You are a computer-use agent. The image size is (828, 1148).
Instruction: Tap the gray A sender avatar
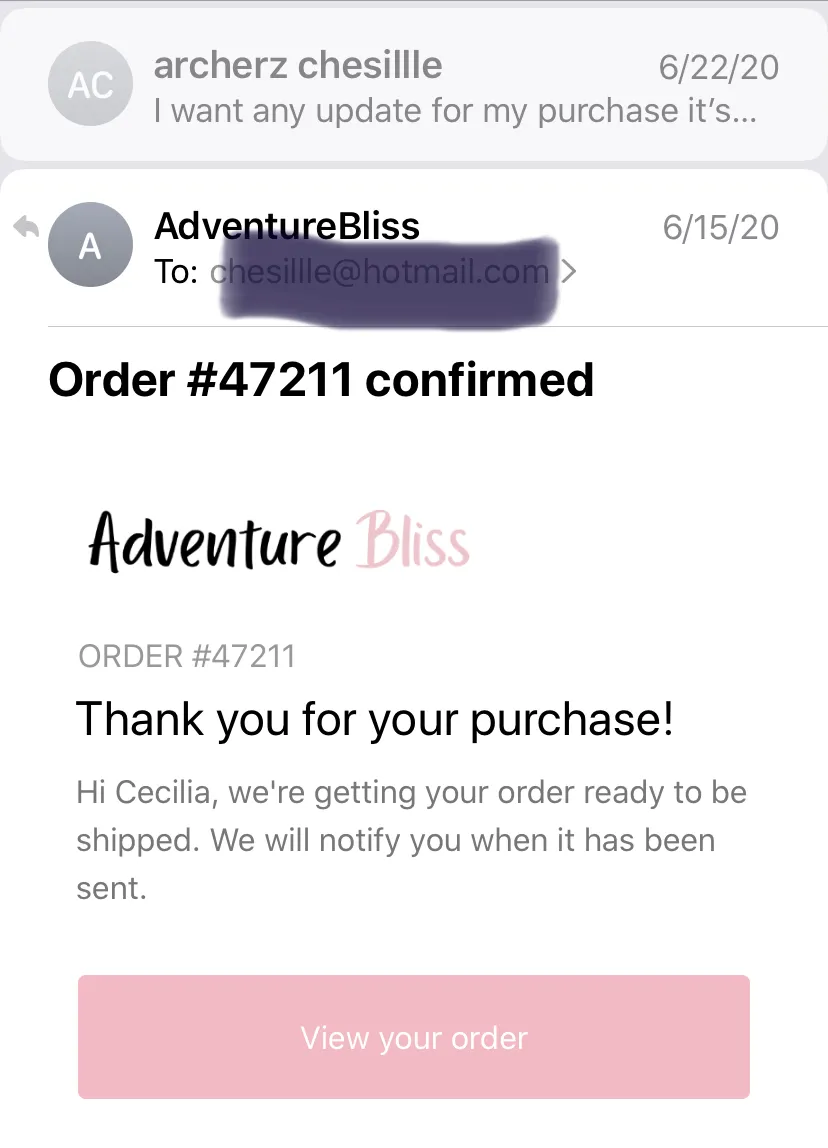[x=90, y=245]
